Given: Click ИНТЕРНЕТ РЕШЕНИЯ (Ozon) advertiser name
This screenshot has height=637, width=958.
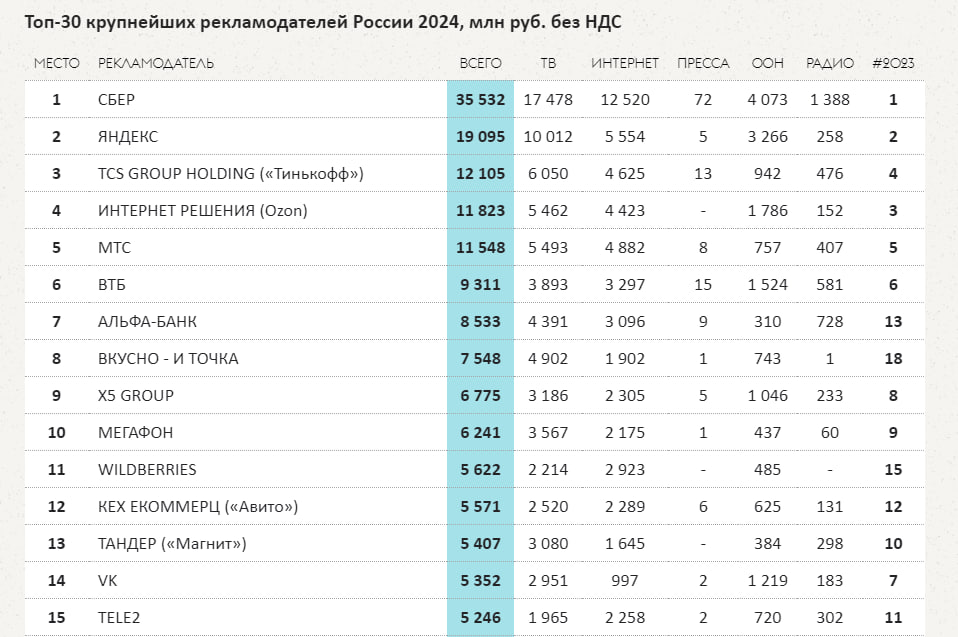Looking at the screenshot, I should [x=202, y=211].
